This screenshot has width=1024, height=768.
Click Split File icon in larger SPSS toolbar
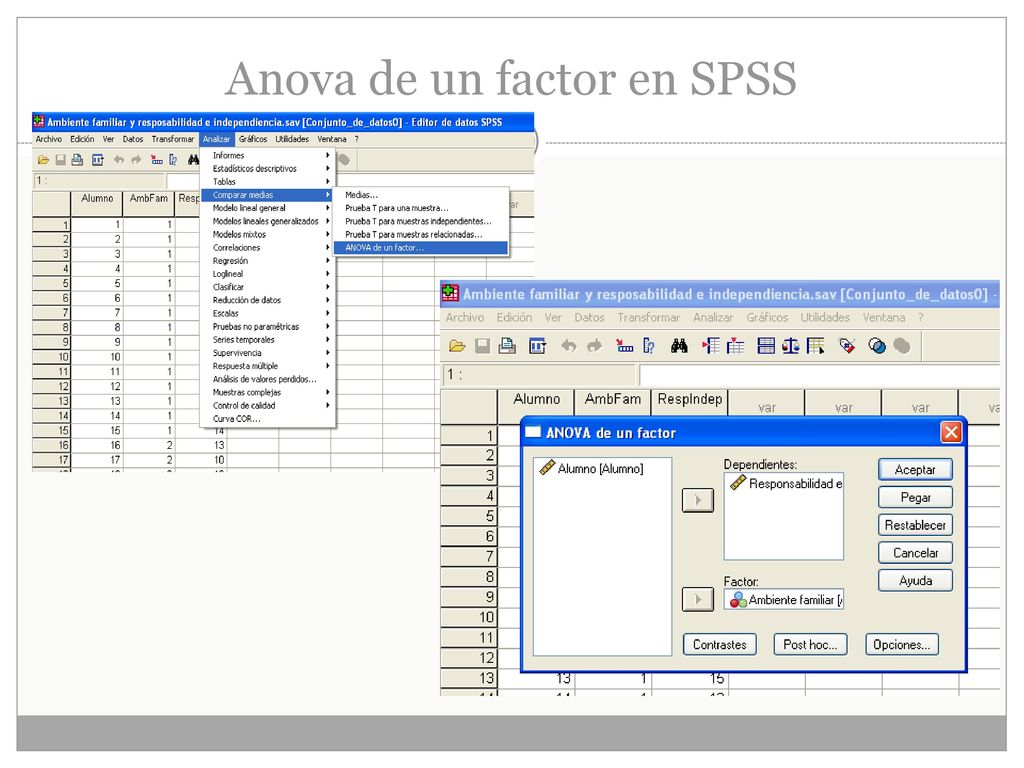[765, 346]
